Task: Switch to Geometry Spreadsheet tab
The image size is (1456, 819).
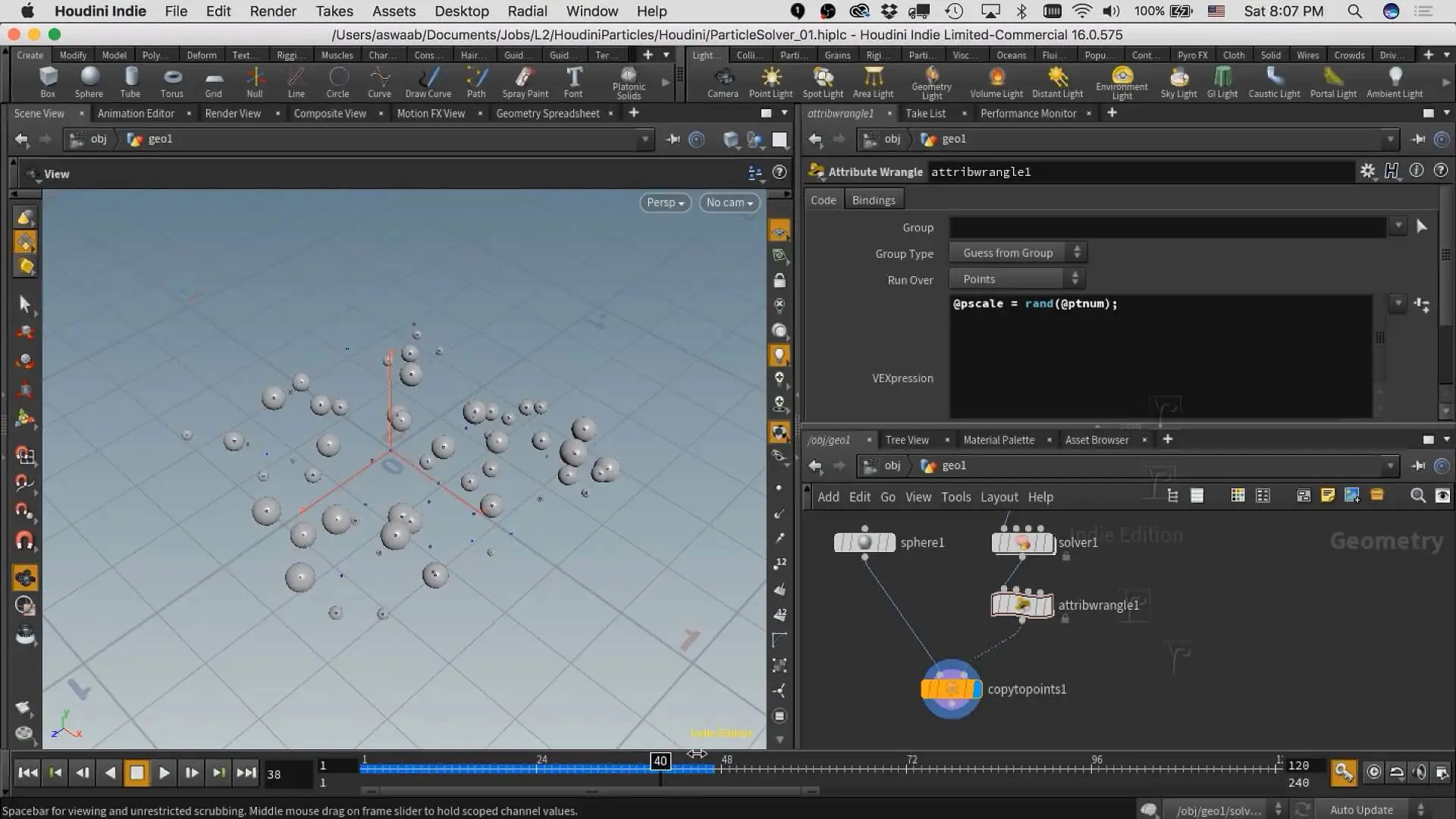Action: [548, 113]
